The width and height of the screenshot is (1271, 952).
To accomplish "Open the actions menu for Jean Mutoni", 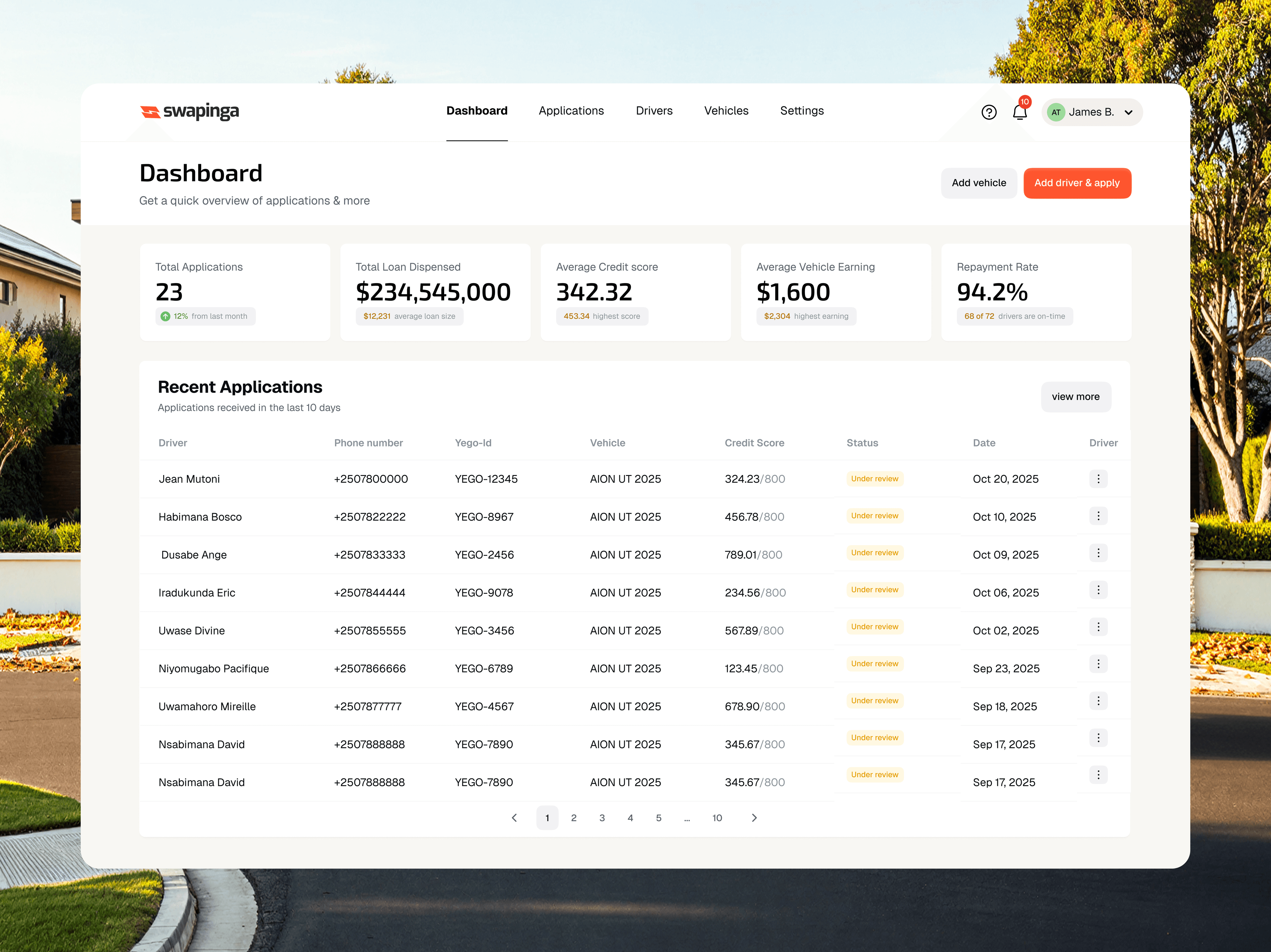I will pyautogui.click(x=1098, y=479).
